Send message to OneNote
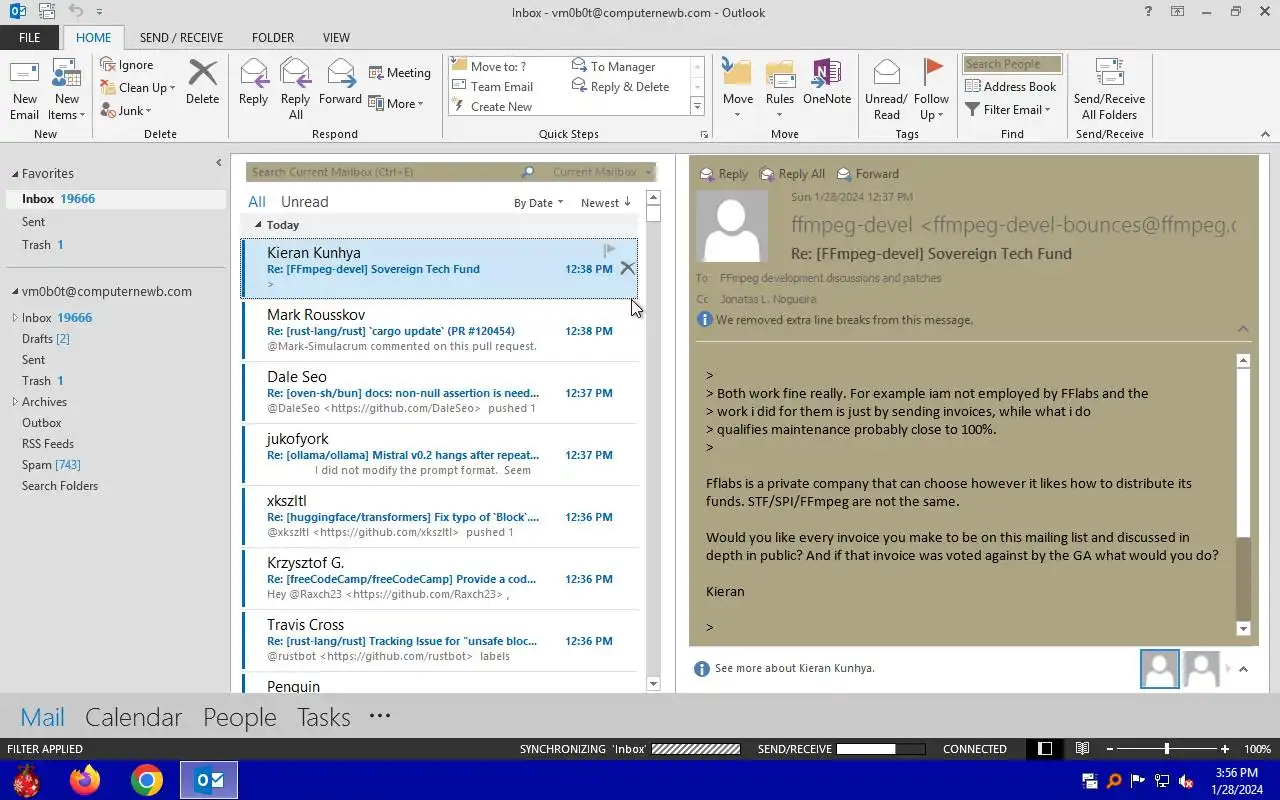This screenshot has height=800, width=1280. (826, 82)
